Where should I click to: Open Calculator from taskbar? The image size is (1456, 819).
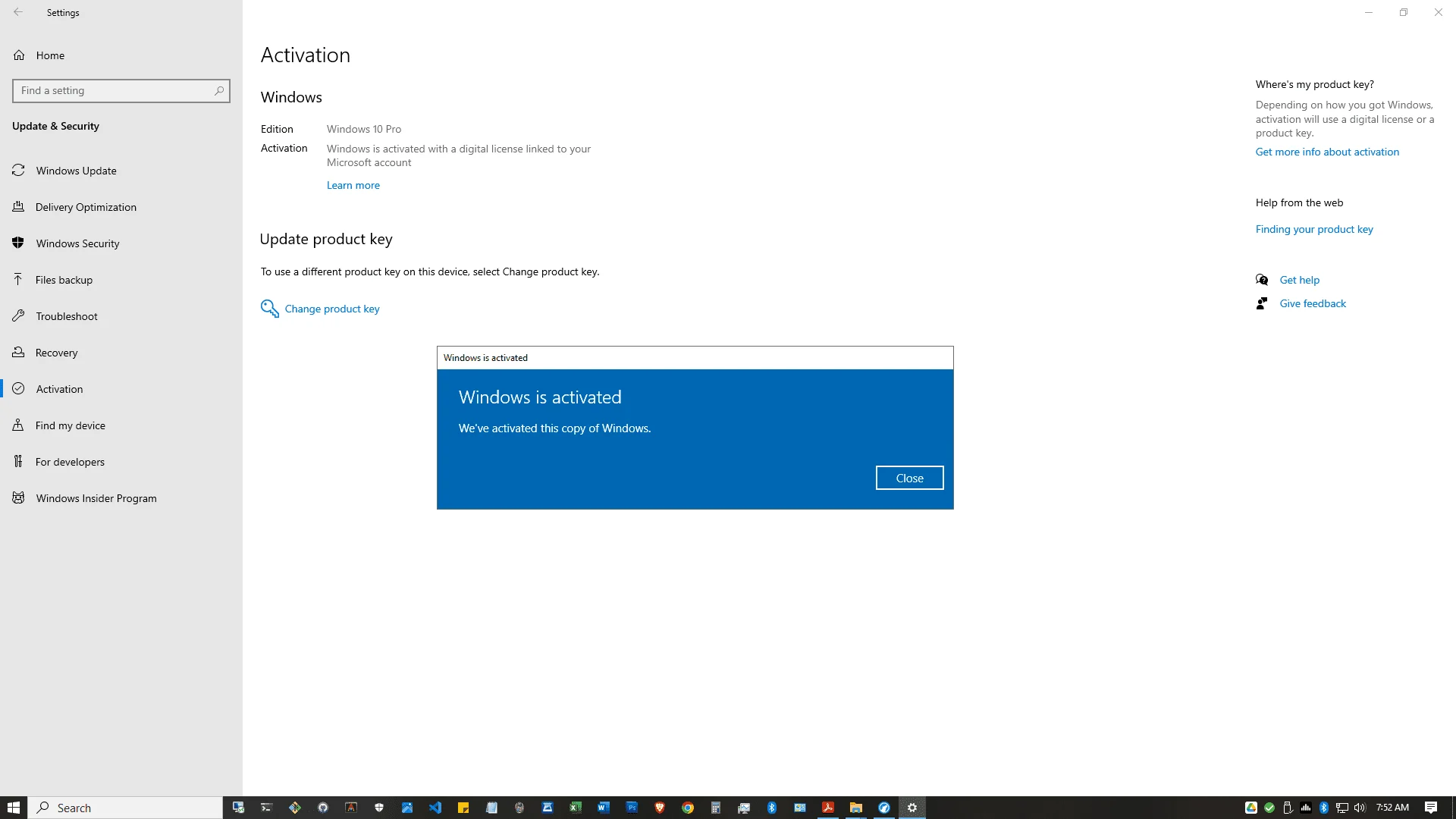point(716,808)
